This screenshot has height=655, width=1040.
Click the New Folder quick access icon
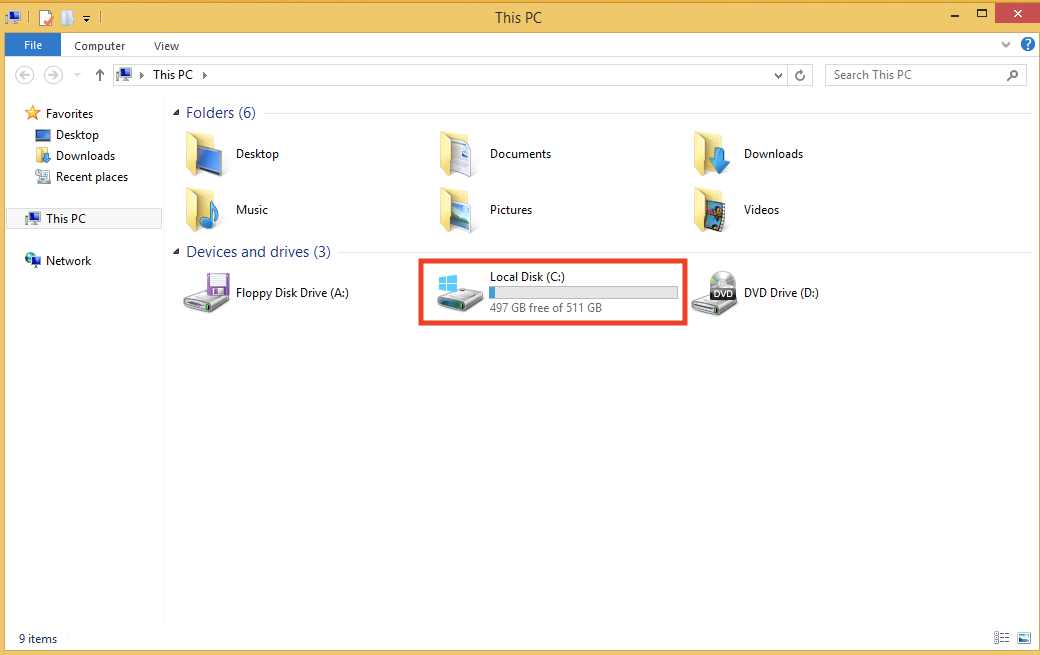coord(66,17)
